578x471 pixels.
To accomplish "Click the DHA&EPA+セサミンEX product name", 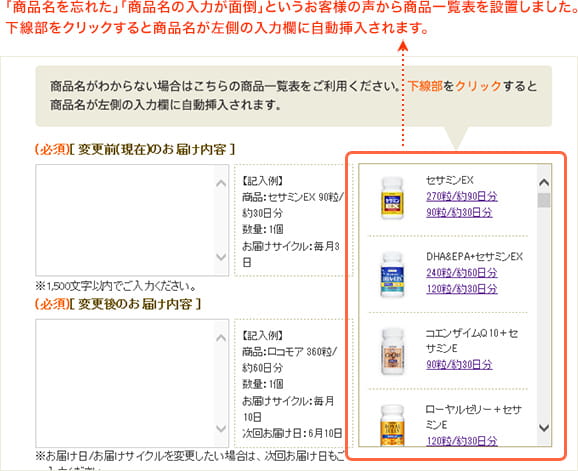I will click(x=474, y=257).
